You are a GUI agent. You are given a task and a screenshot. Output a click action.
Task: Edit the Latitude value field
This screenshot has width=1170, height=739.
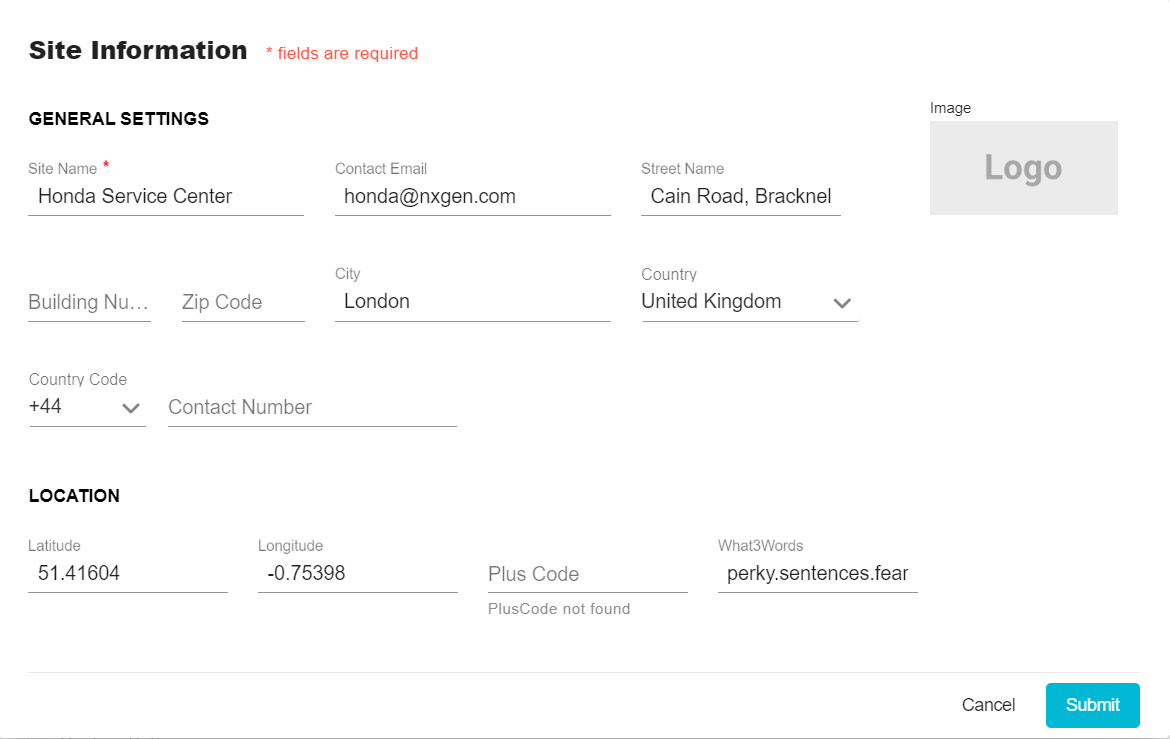(x=128, y=573)
